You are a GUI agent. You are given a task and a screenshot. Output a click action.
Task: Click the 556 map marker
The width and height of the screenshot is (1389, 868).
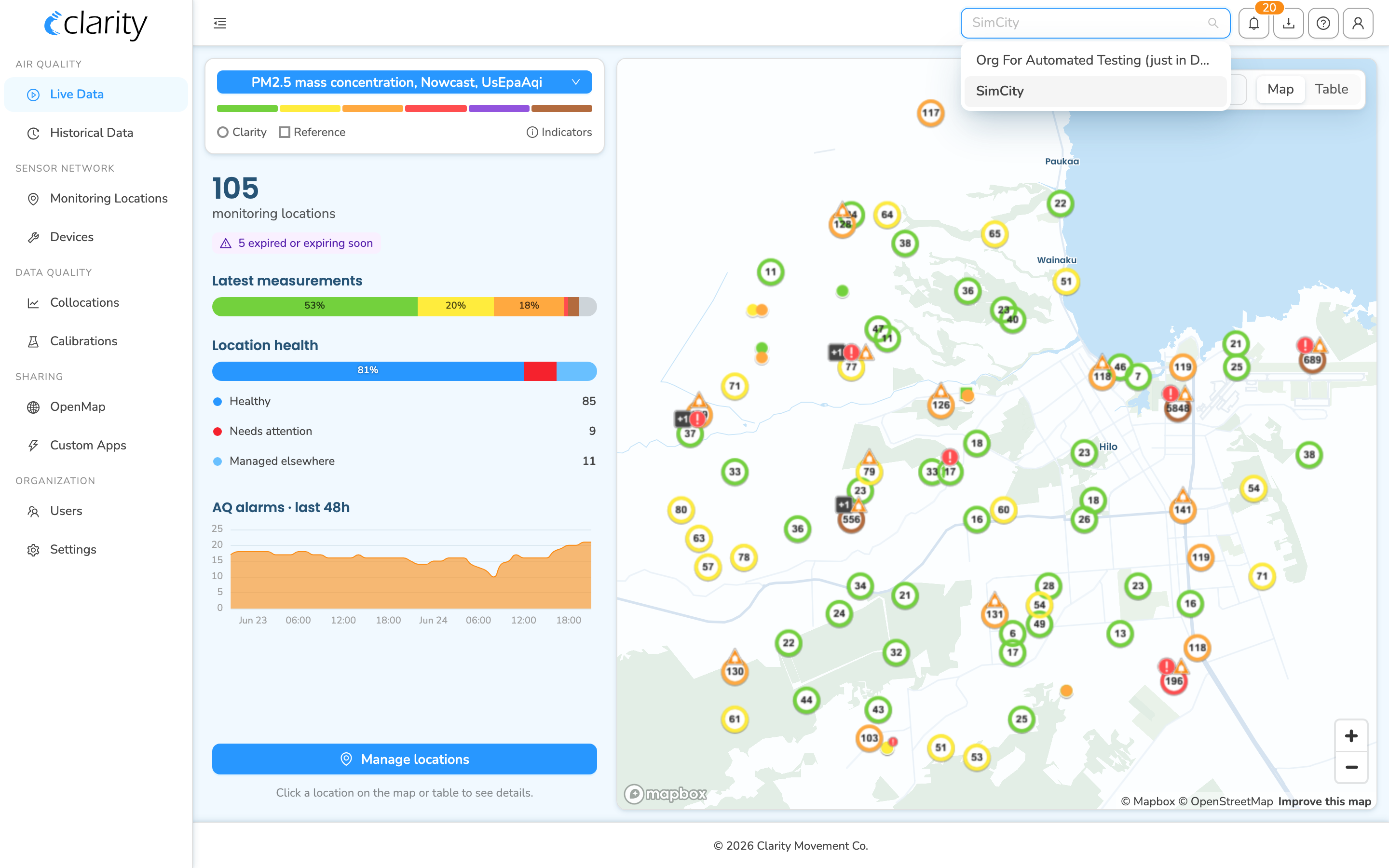851,519
